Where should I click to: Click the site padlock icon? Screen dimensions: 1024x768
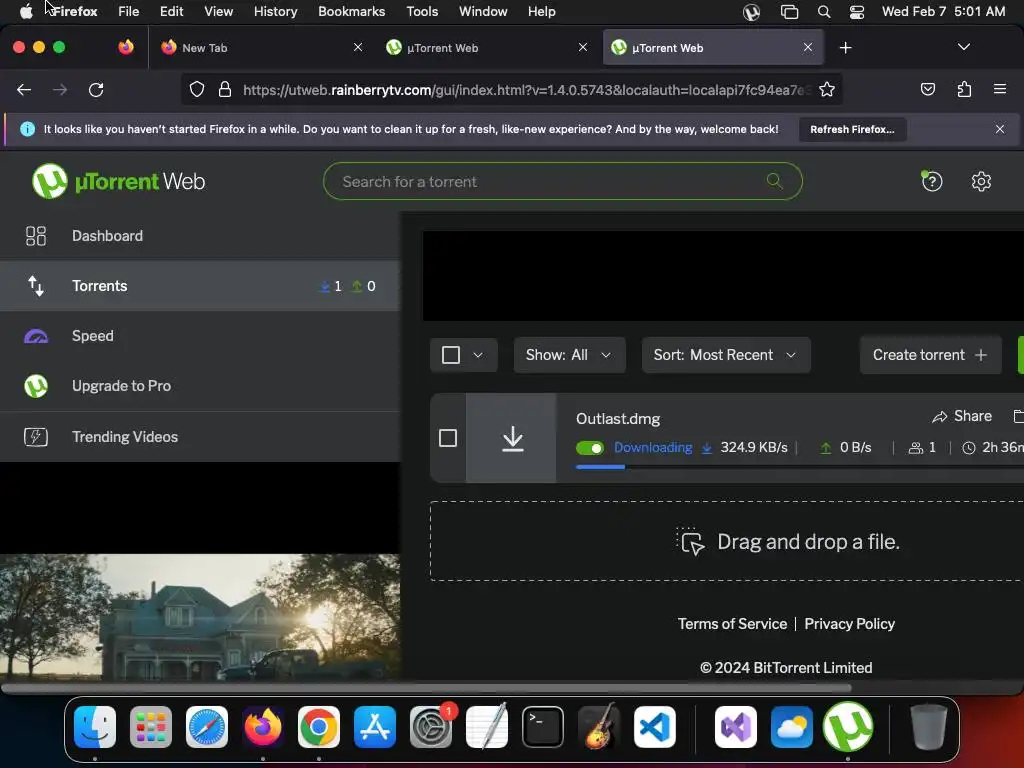coord(225,89)
